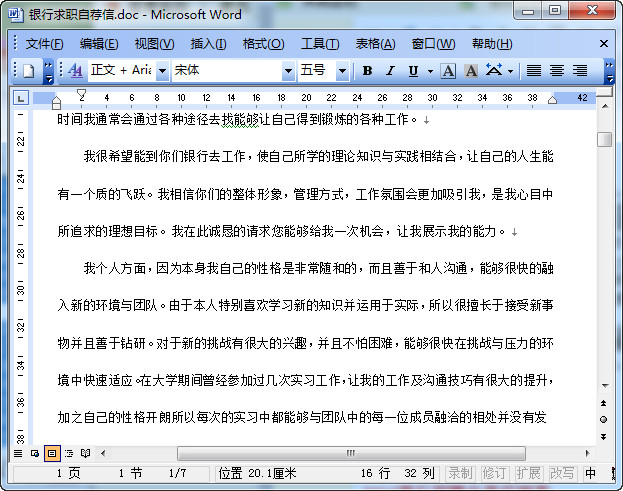Click the font size box showing 五号

pos(317,71)
